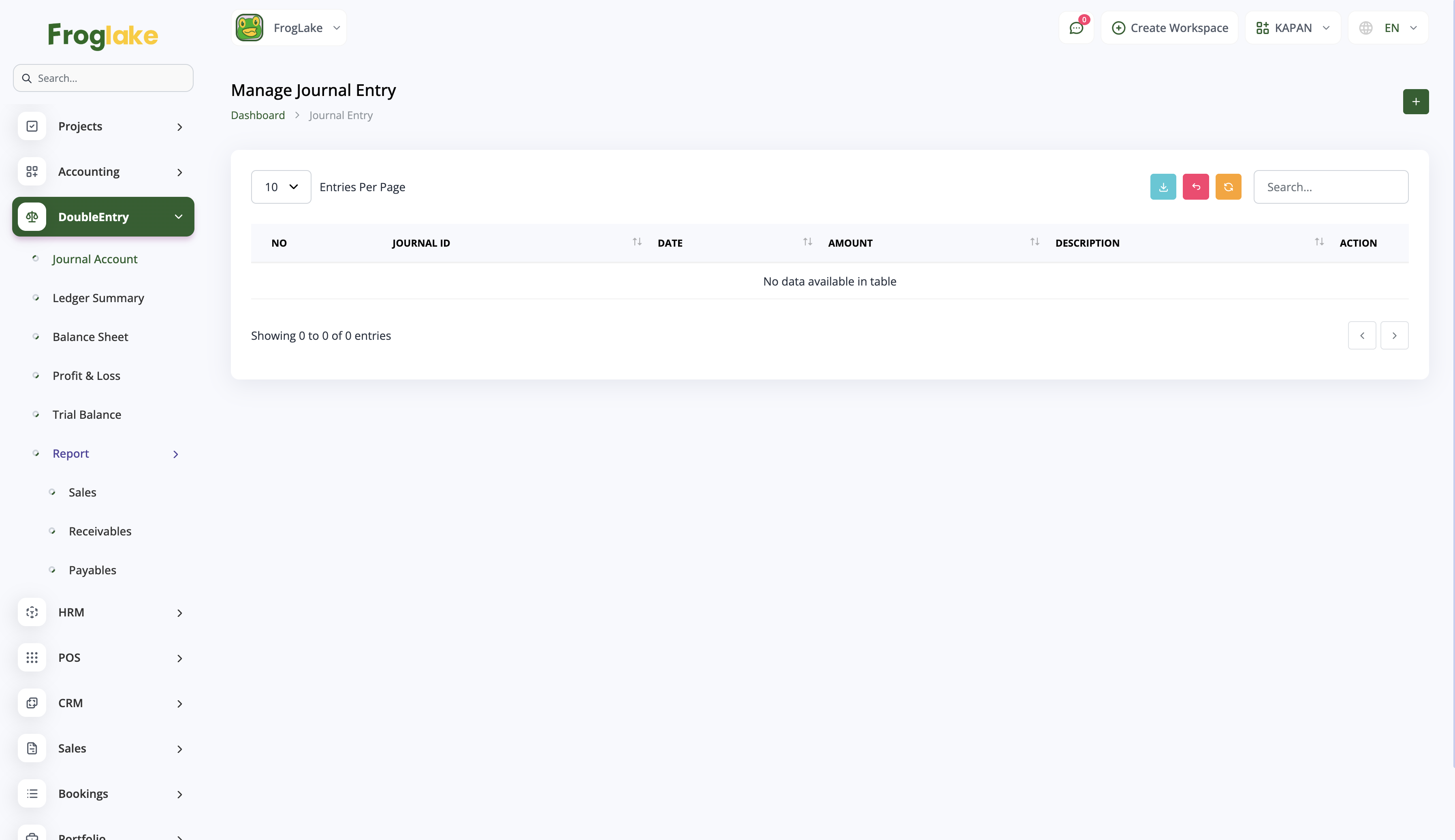Open the EN language dropdown
The width and height of the screenshot is (1455, 840).
click(x=1388, y=28)
